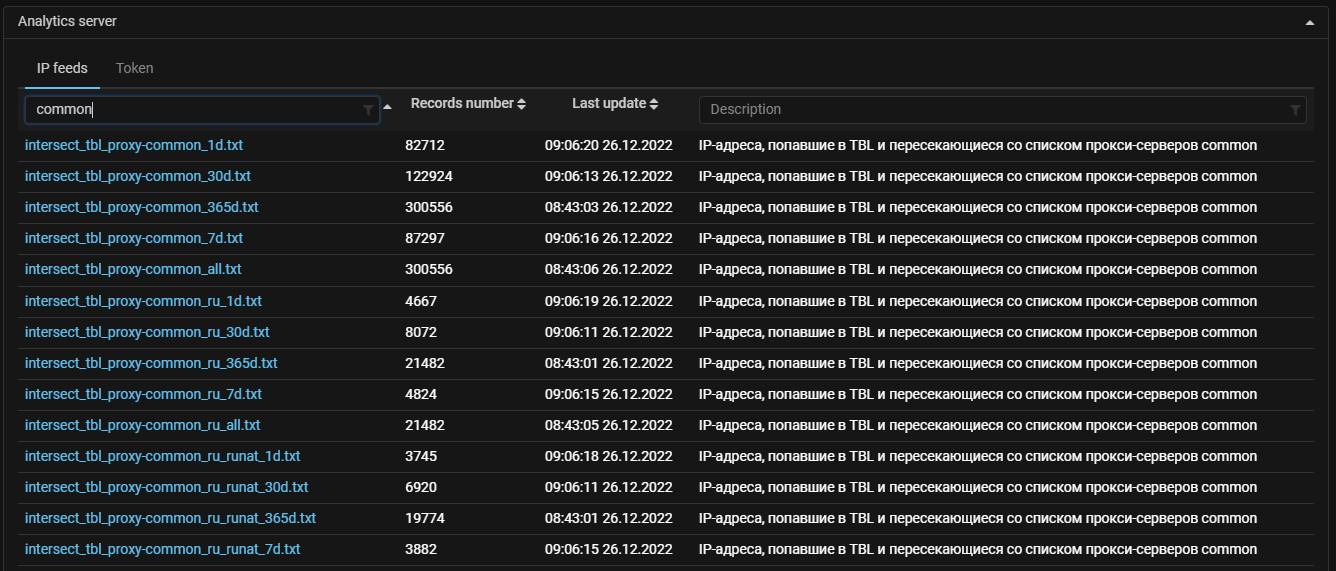Select the IP feeds tab
The width and height of the screenshot is (1336, 571).
click(62, 68)
